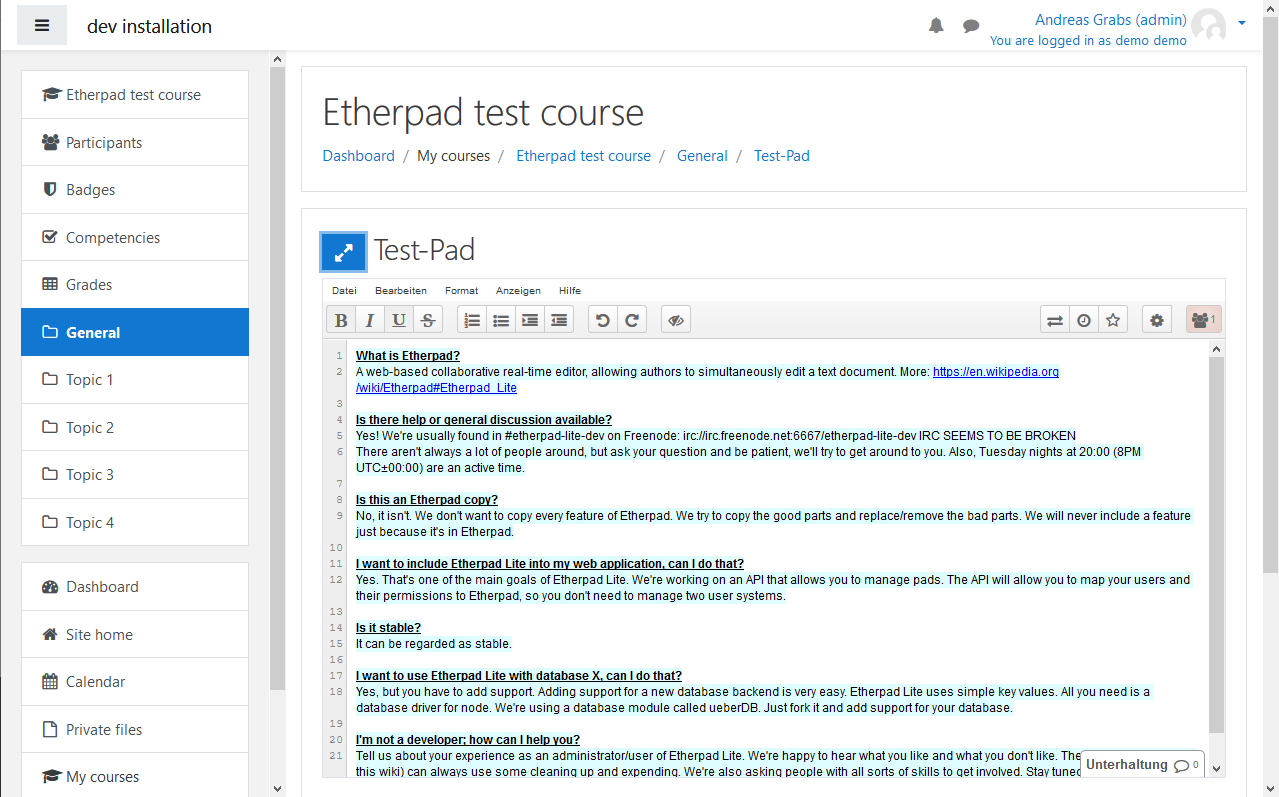
Task: Go to Dashboard in the sidebar
Action: [135, 587]
